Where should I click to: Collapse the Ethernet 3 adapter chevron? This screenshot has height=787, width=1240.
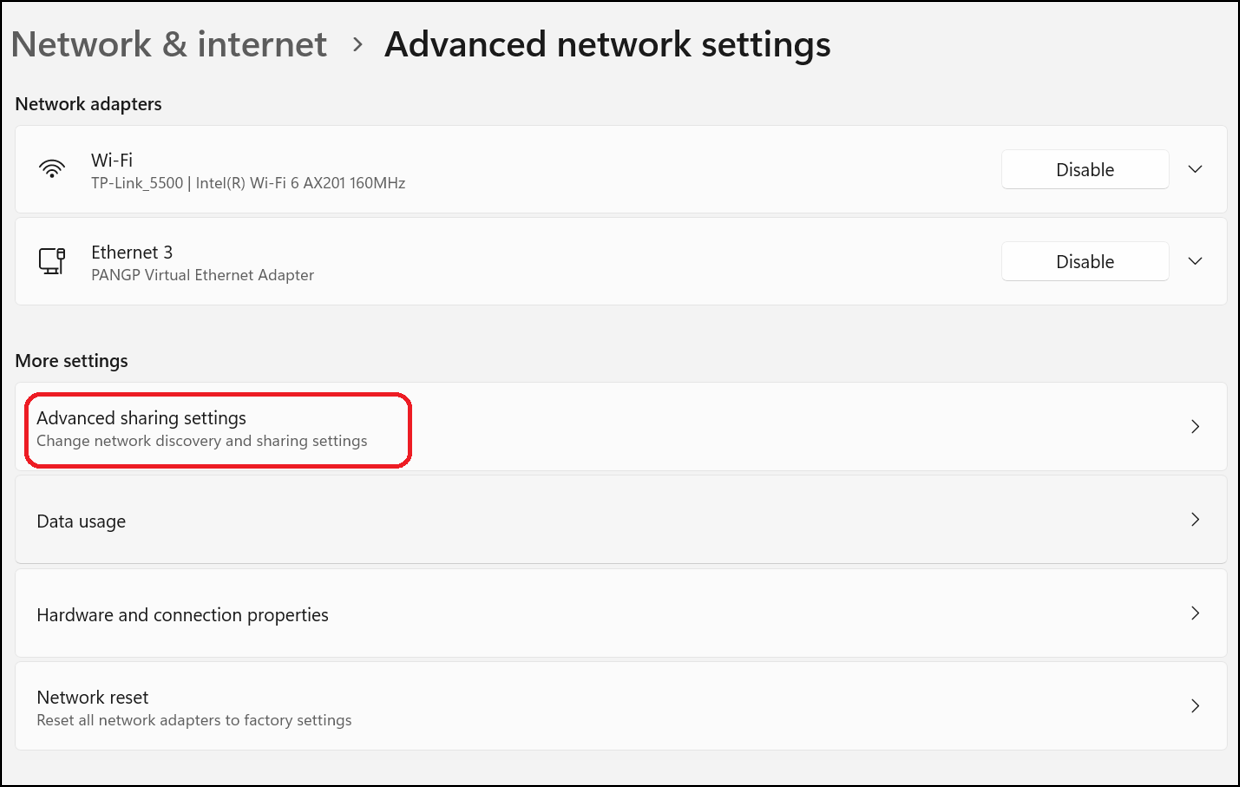pyautogui.click(x=1196, y=261)
